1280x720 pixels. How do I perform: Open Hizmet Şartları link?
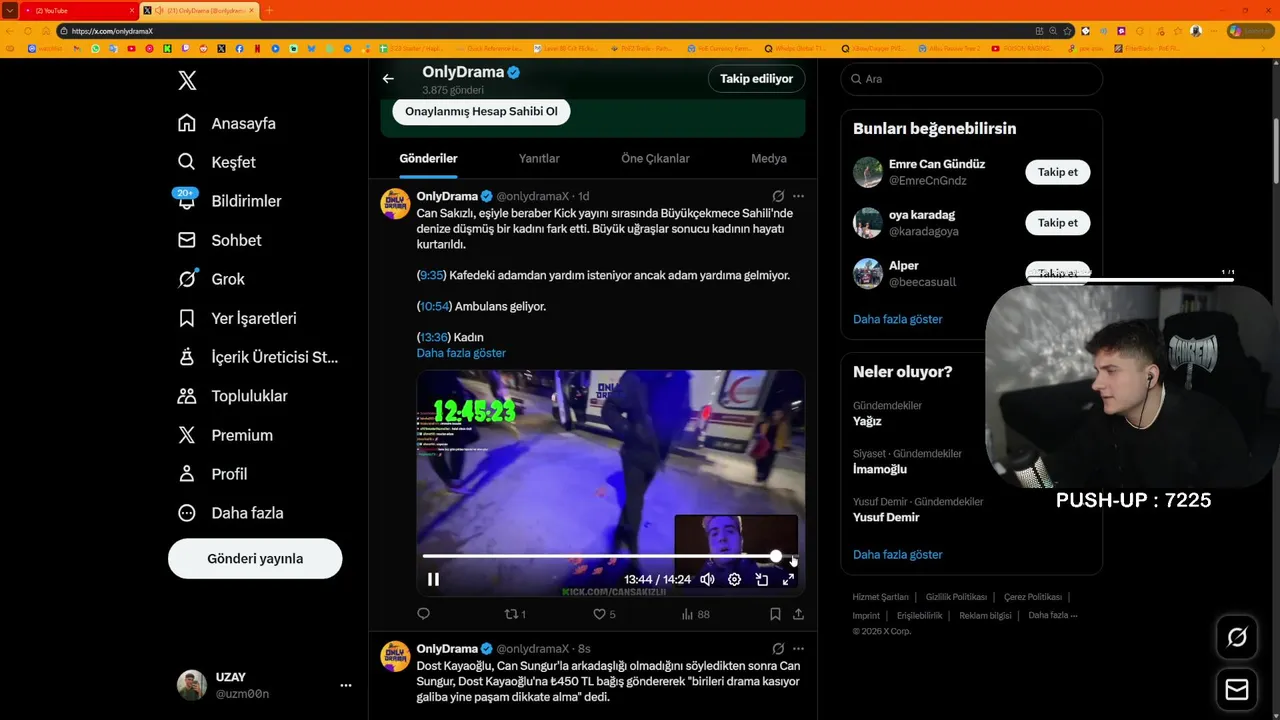pyautogui.click(x=880, y=597)
